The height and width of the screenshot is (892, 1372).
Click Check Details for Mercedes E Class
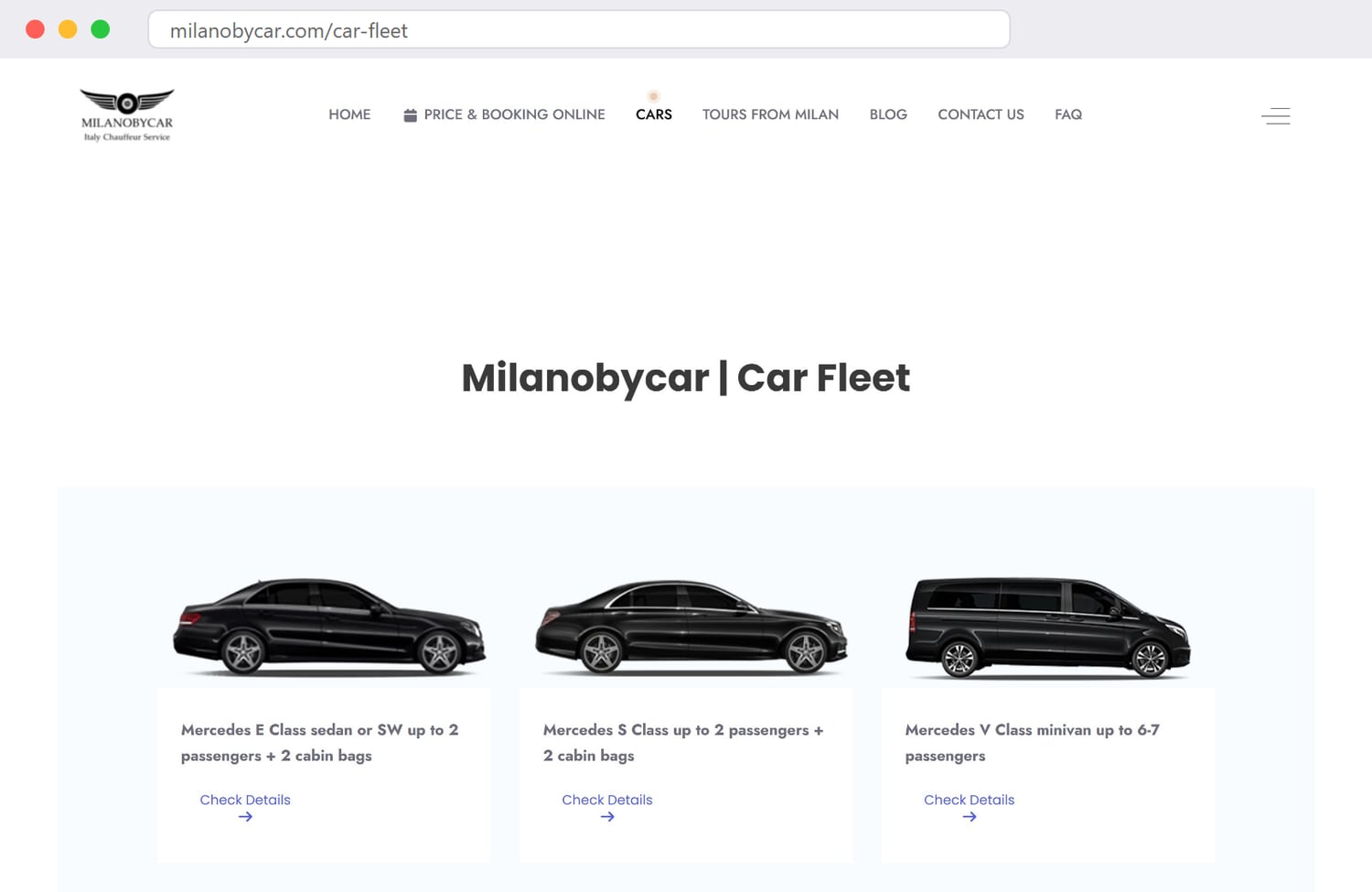point(245,800)
